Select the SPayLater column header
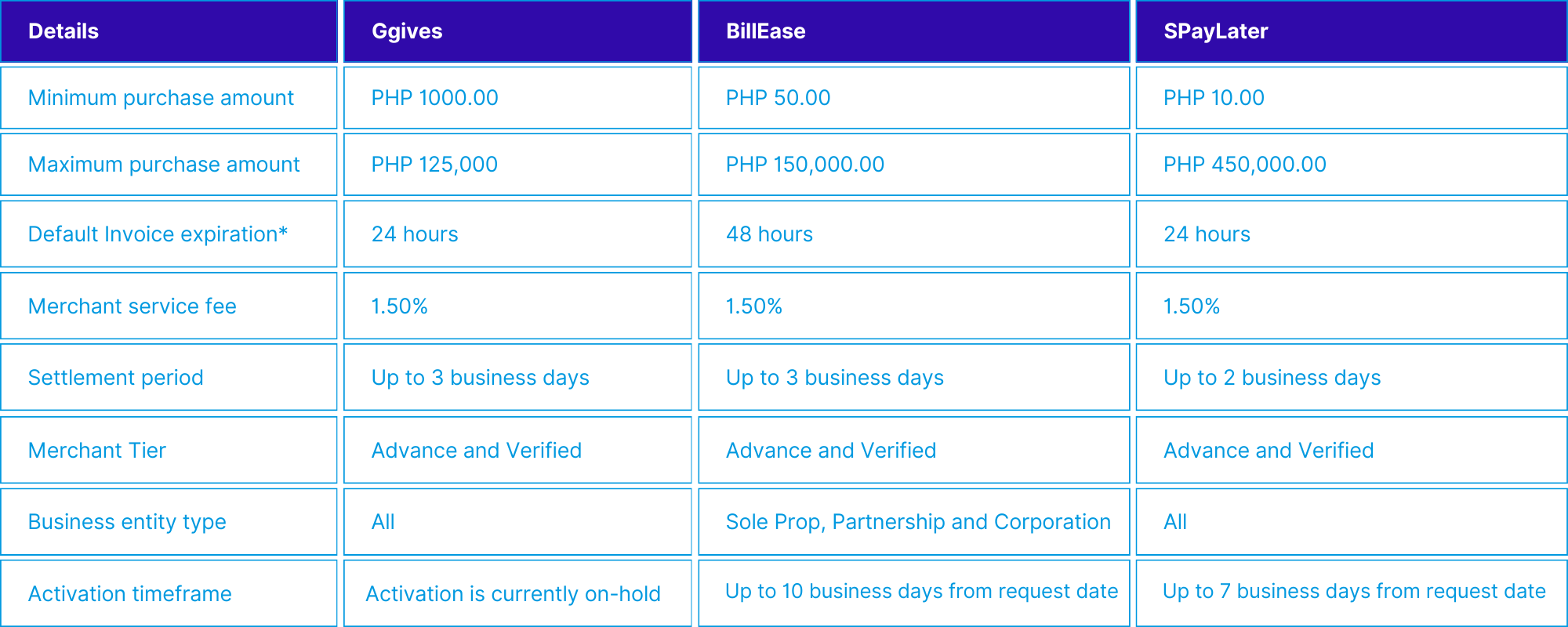 coord(1215,31)
